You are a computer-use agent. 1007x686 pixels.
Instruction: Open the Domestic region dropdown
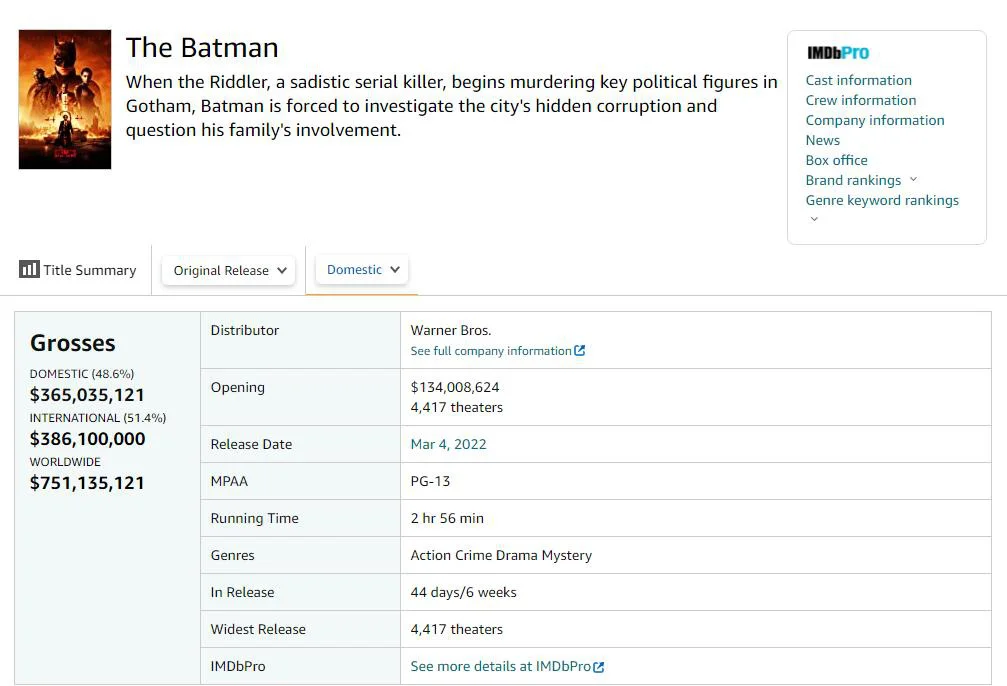click(362, 269)
